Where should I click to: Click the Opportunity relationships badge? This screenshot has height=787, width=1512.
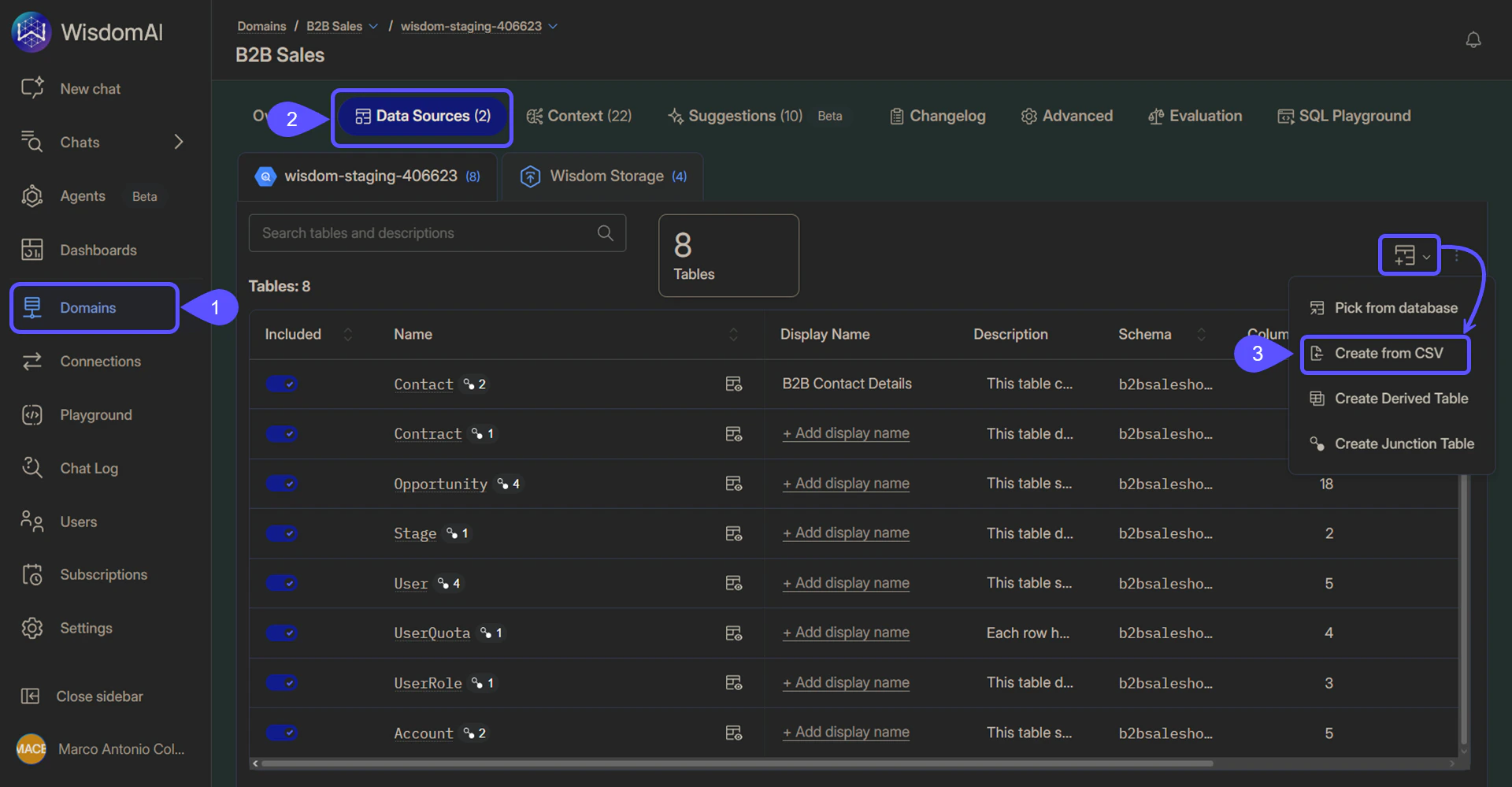pyautogui.click(x=509, y=484)
